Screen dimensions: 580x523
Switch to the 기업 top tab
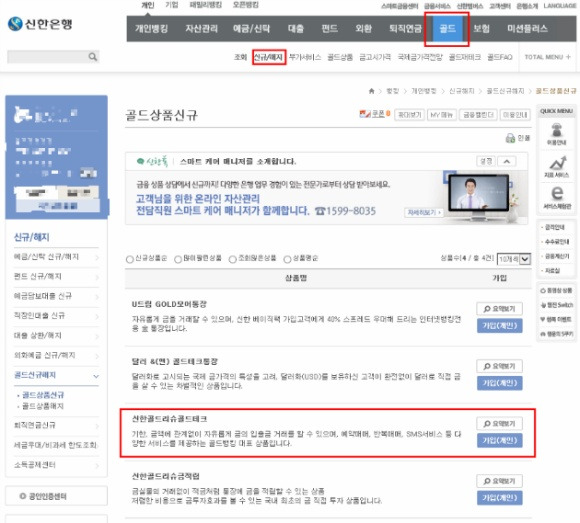pyautogui.click(x=172, y=5)
